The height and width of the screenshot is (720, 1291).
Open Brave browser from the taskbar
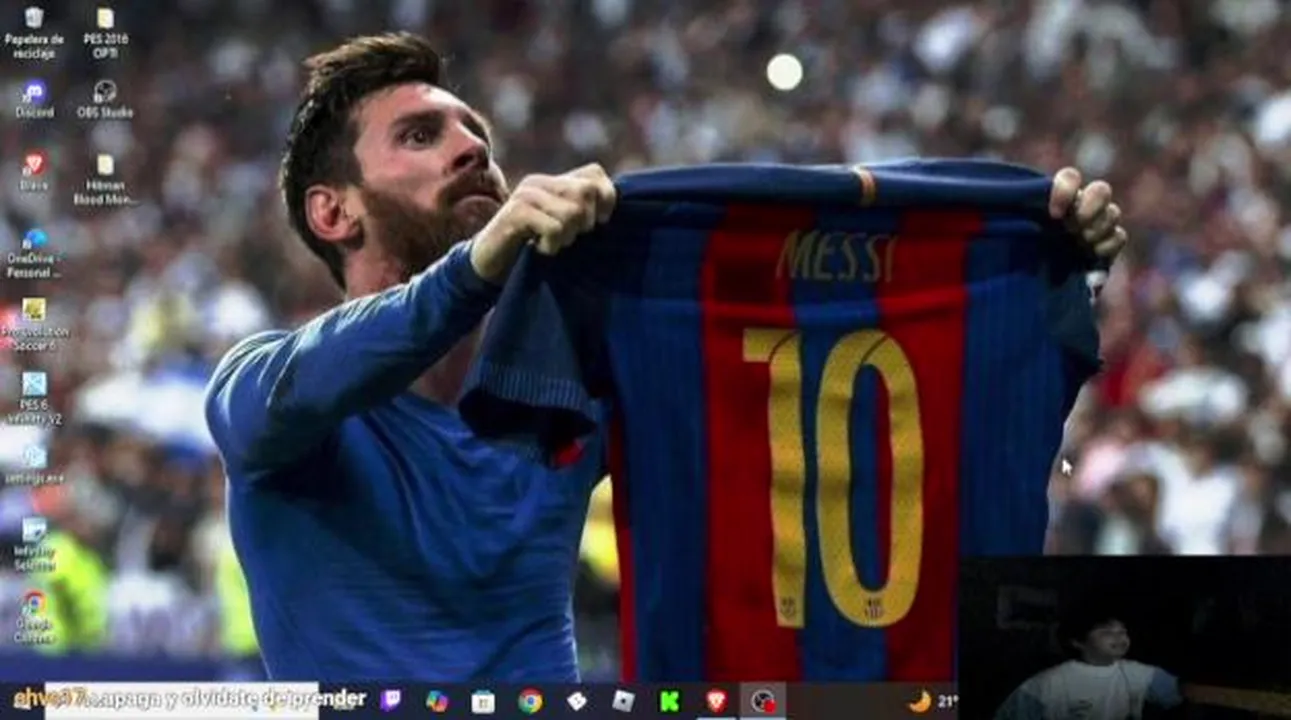tap(716, 701)
